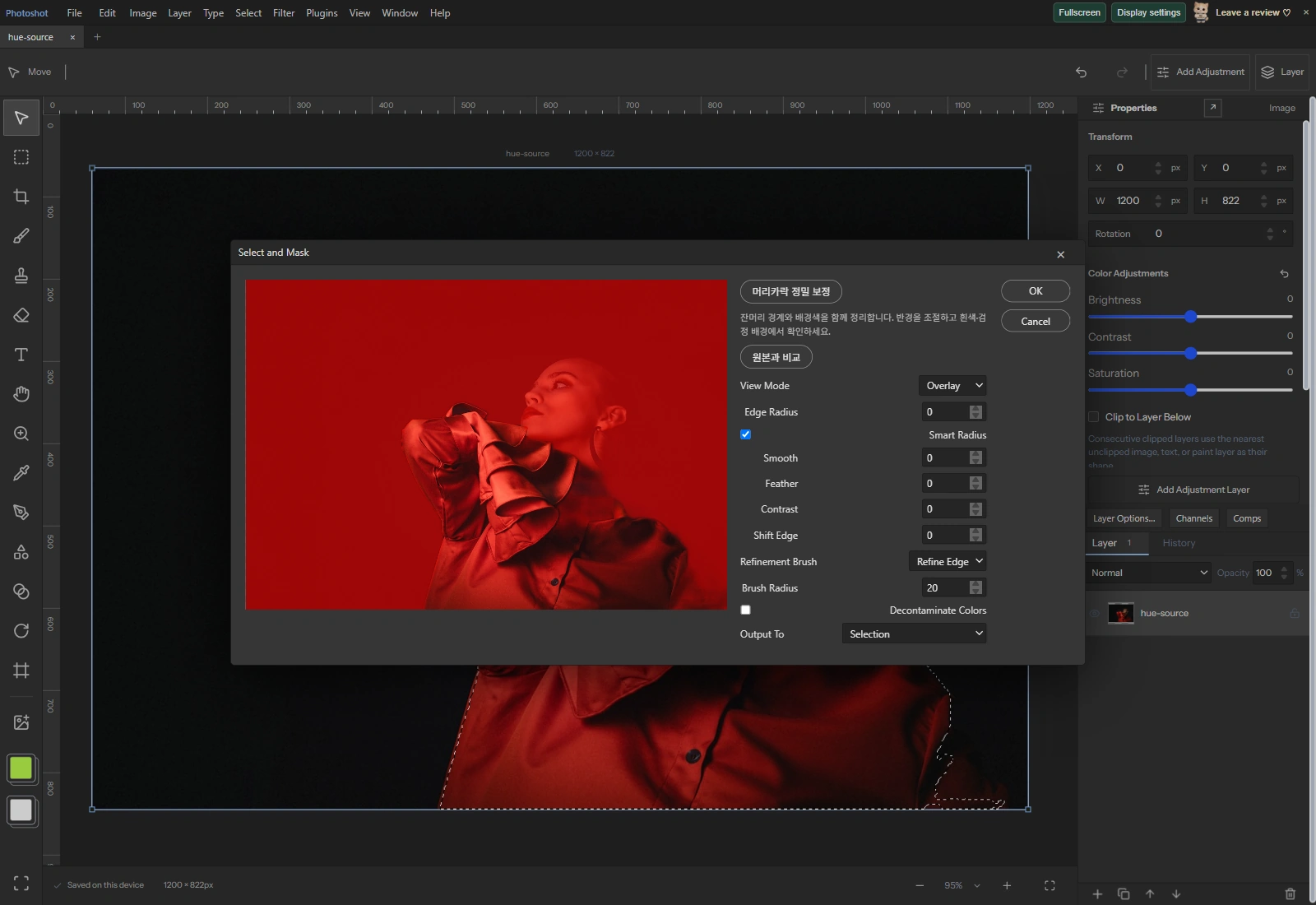This screenshot has width=1316, height=905.
Task: Enable Clip to Layer Below checkbox
Action: (x=1094, y=417)
